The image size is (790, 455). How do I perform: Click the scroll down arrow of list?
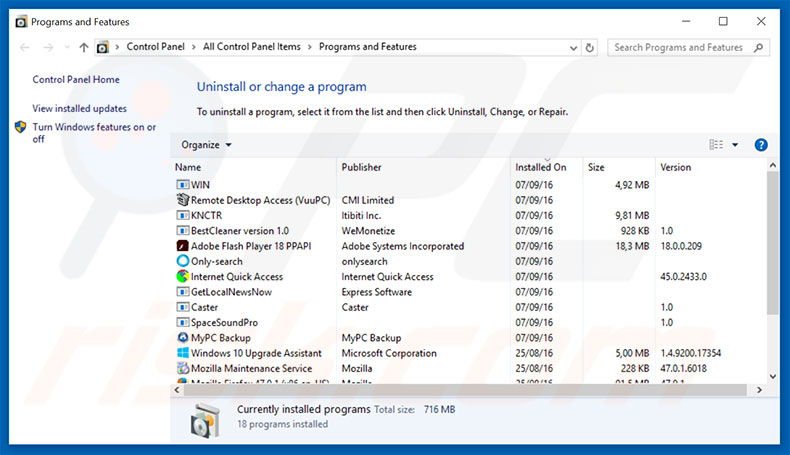772,376
